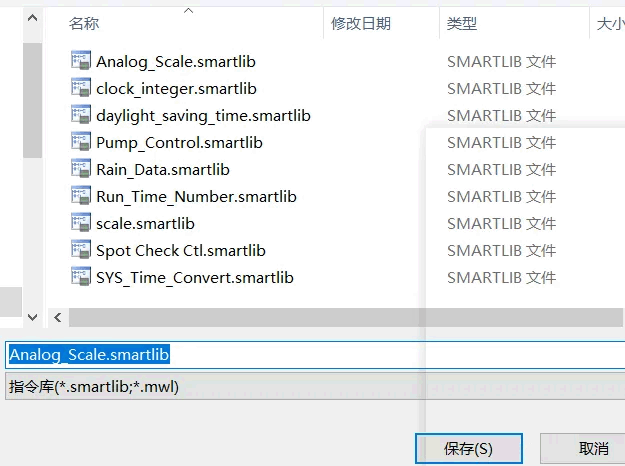The image size is (625, 466).
Task: Select the SYS_Time_Convert.smartlib file name
Action: click(x=195, y=277)
